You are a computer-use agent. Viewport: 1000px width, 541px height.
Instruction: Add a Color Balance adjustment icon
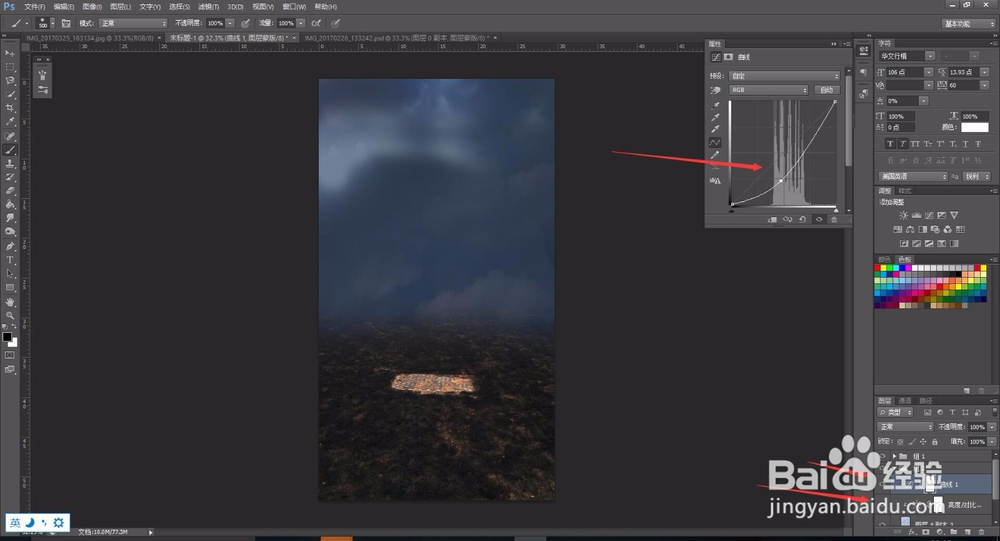coord(910,230)
